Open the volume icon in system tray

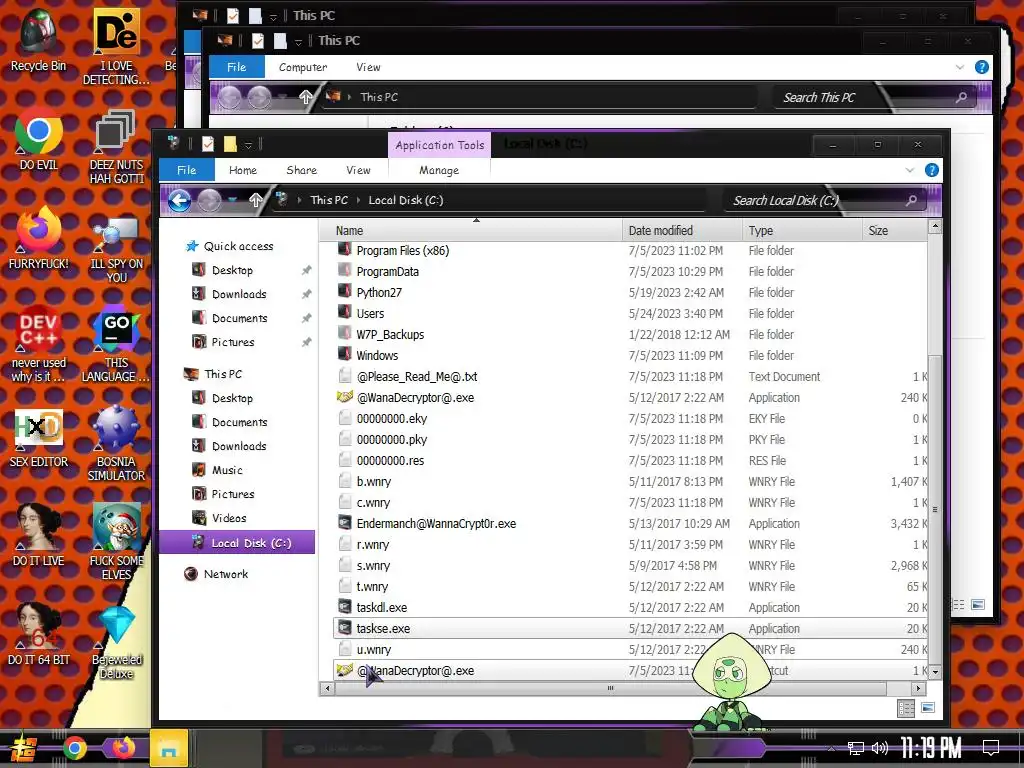coord(880,748)
